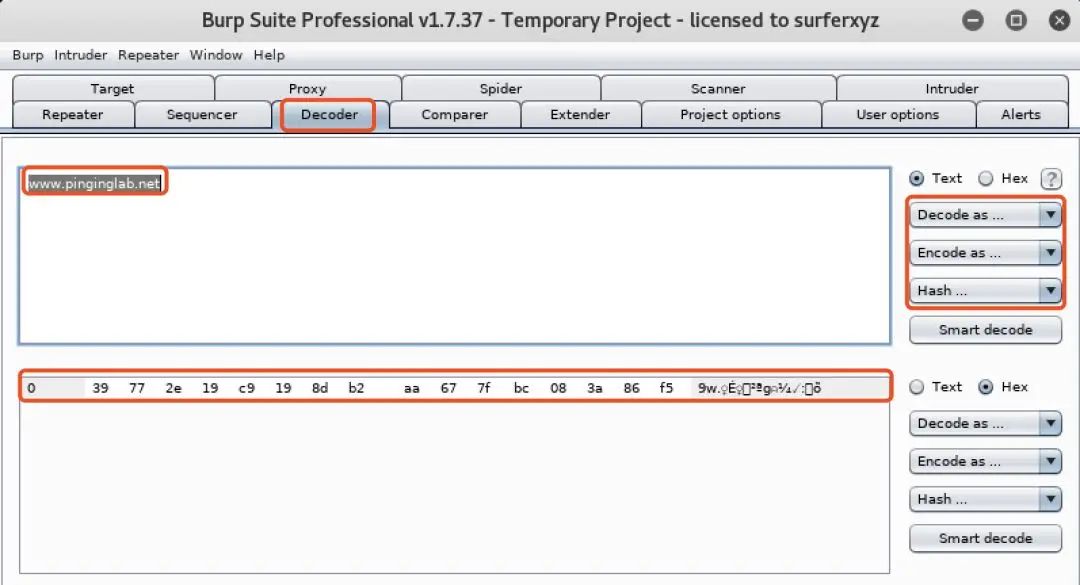1080x585 pixels.
Task: Open the Project options tab
Action: pyautogui.click(x=730, y=115)
